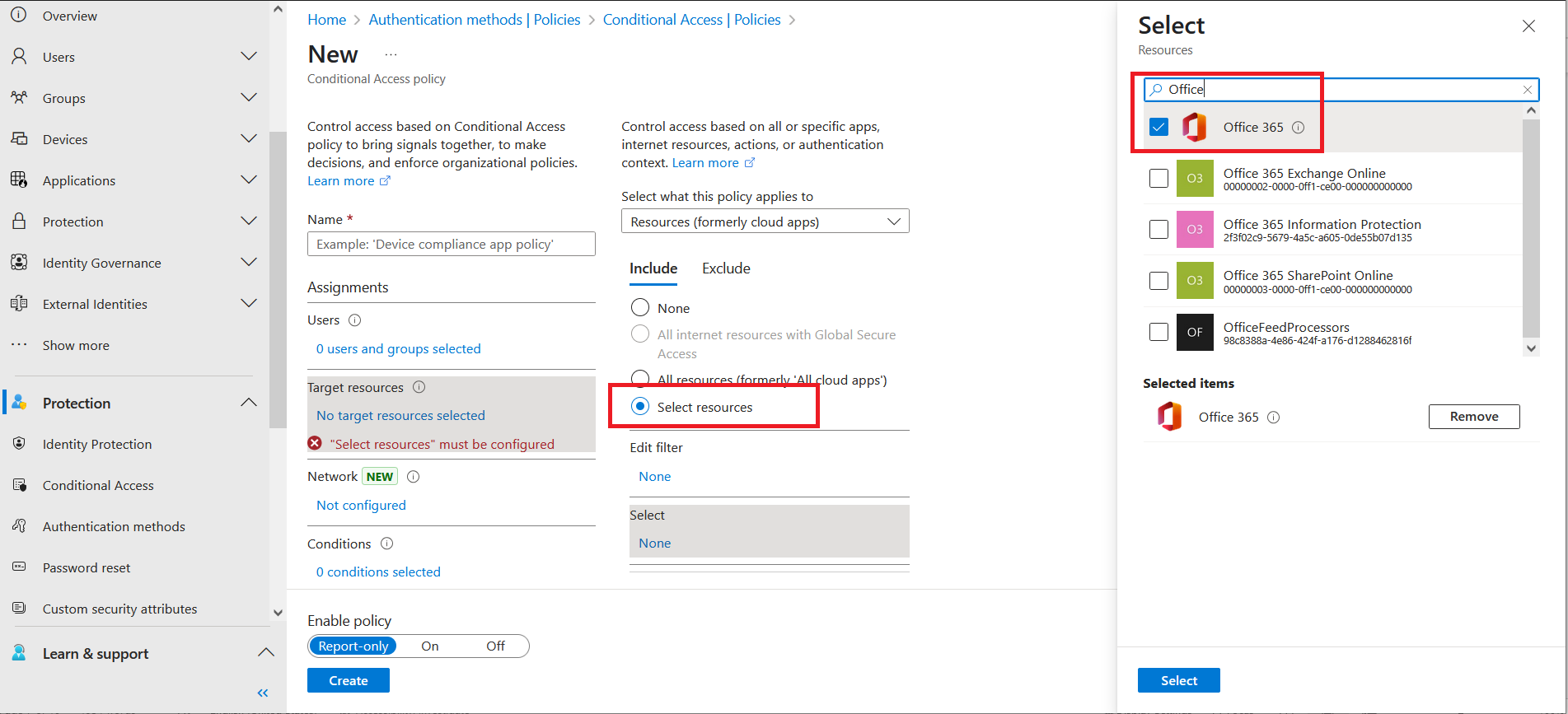Screen dimensions: 1568x714
Task: Click the Conditions info icon
Action: pos(387,544)
